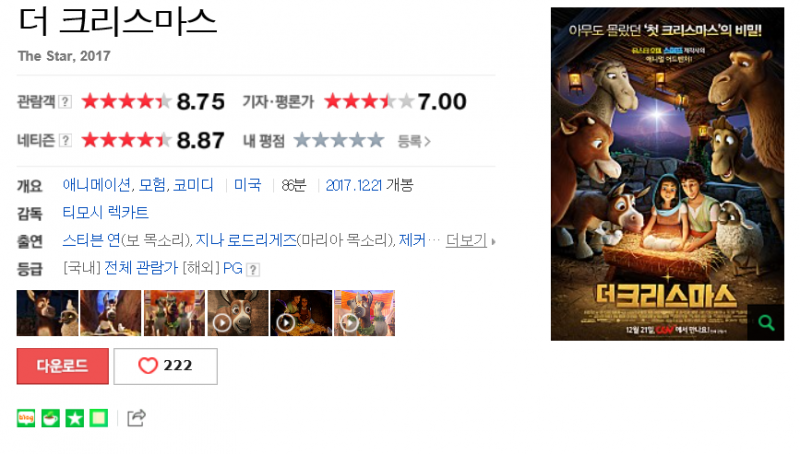Toggle the heart like button showing 222
Image resolution: width=800 pixels, height=454 pixels.
point(165,366)
